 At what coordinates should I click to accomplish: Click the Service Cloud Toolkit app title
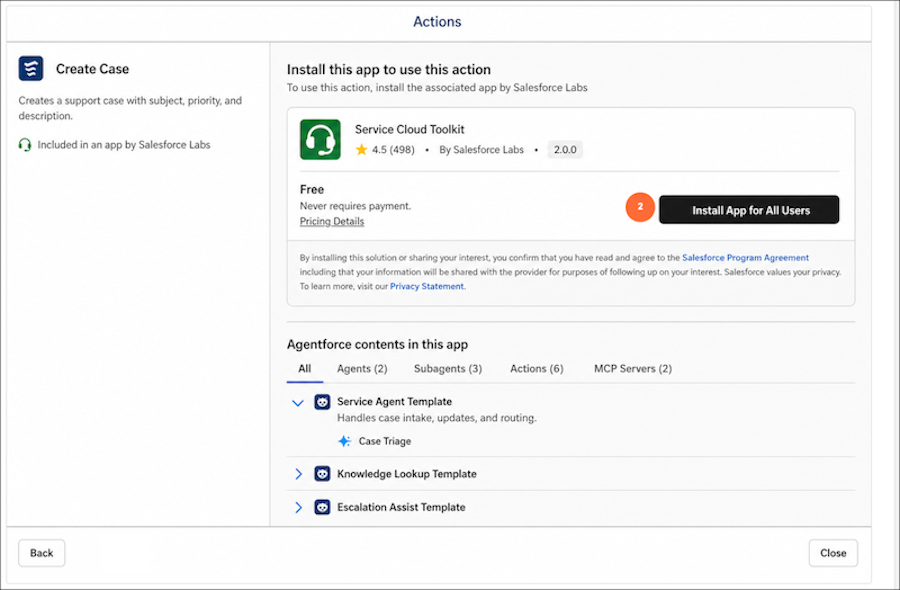[409, 130]
